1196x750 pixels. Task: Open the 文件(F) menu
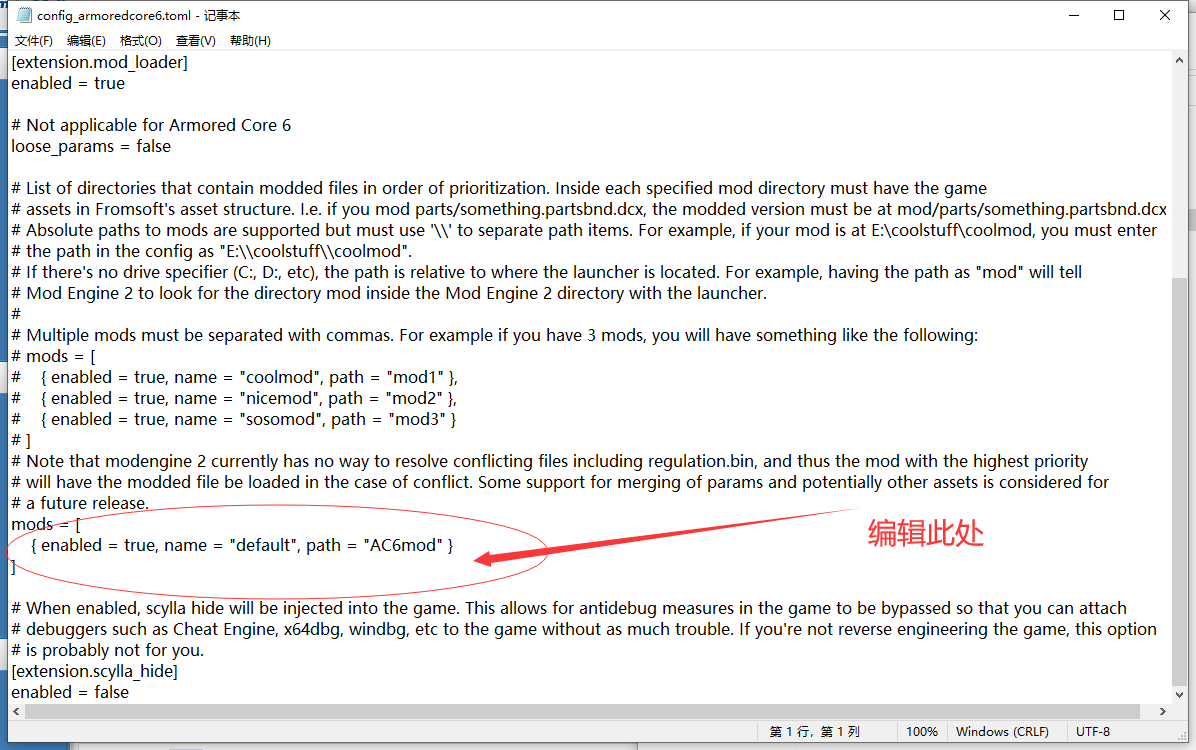[33, 41]
